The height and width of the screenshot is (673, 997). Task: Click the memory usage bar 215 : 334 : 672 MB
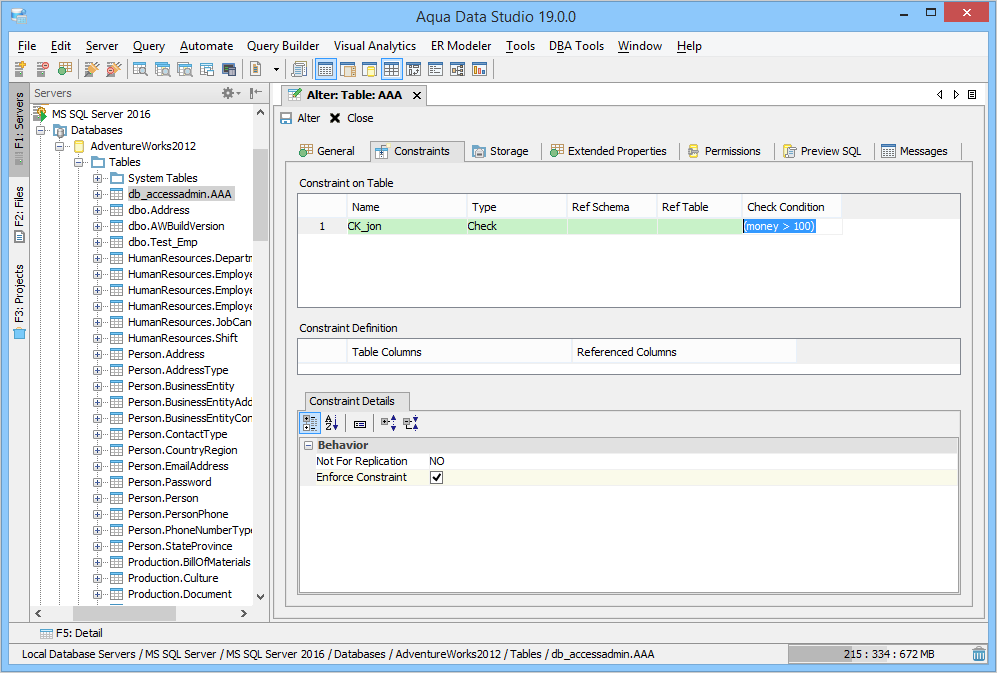tap(878, 654)
